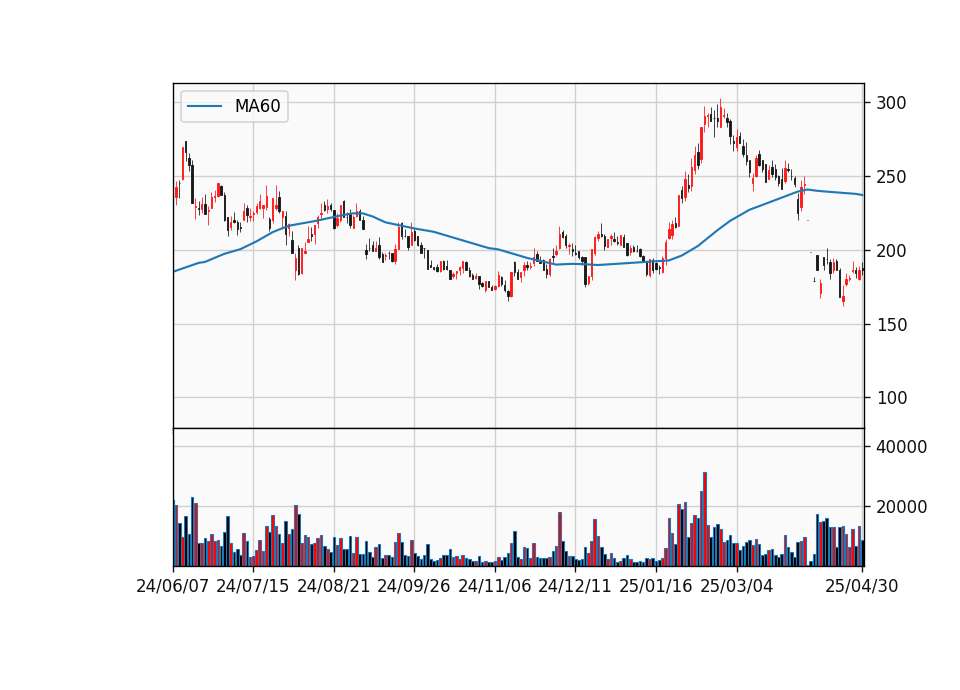Image resolution: width=960 pixels, height=690 pixels.
Task: Click the 300 price axis label
Action: [x=891, y=103]
